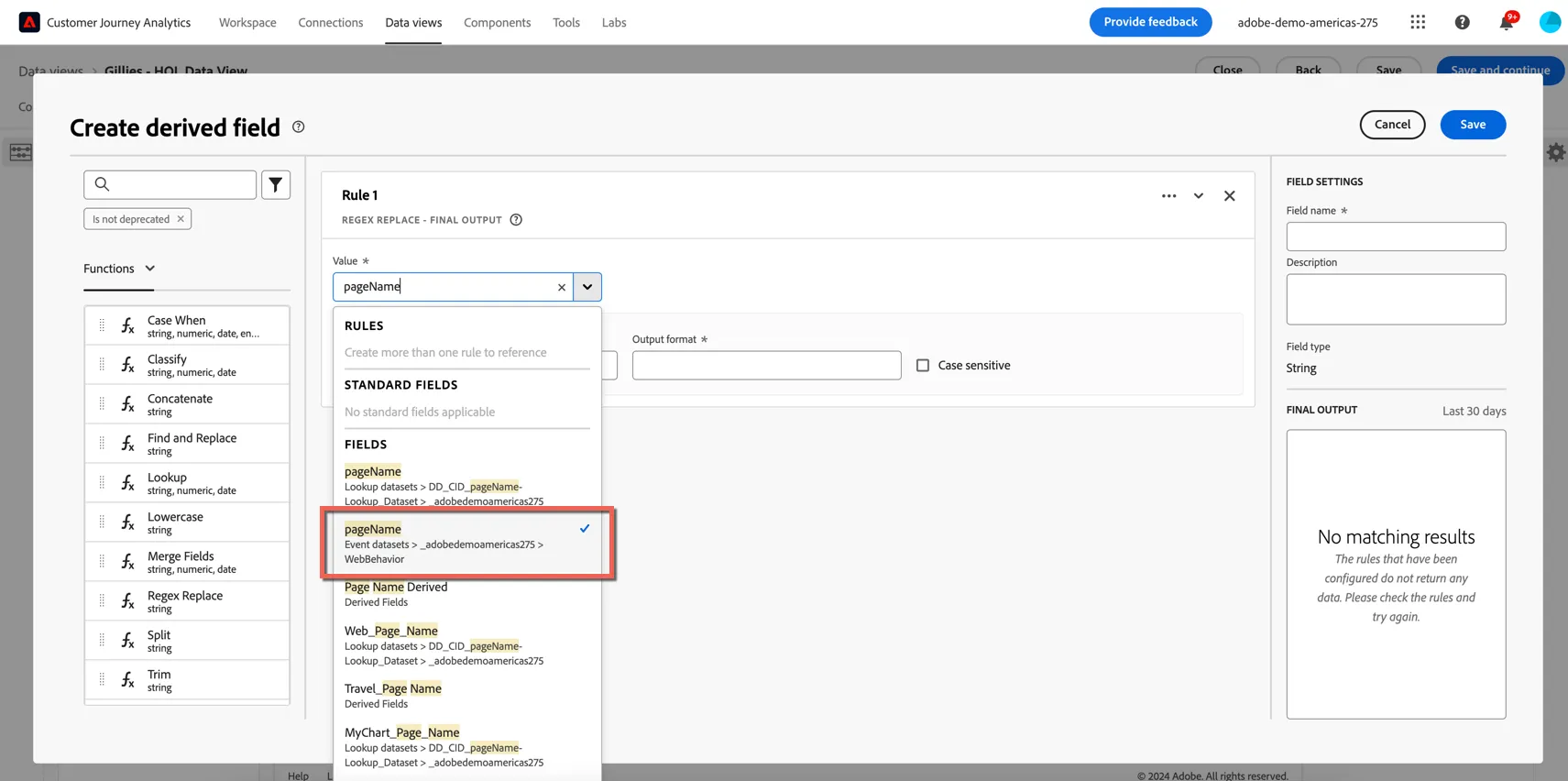The width and height of the screenshot is (1568, 781).
Task: Collapse Rule 1 with the chevron
Action: point(1199,195)
